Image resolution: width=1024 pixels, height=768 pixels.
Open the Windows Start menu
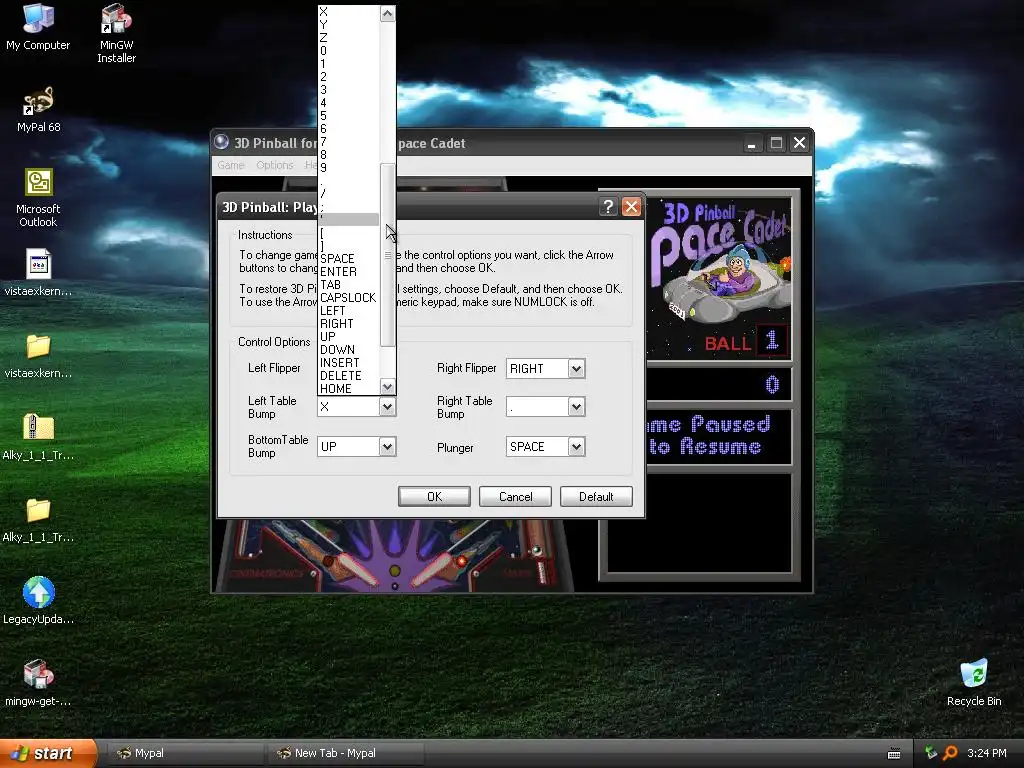[x=48, y=753]
